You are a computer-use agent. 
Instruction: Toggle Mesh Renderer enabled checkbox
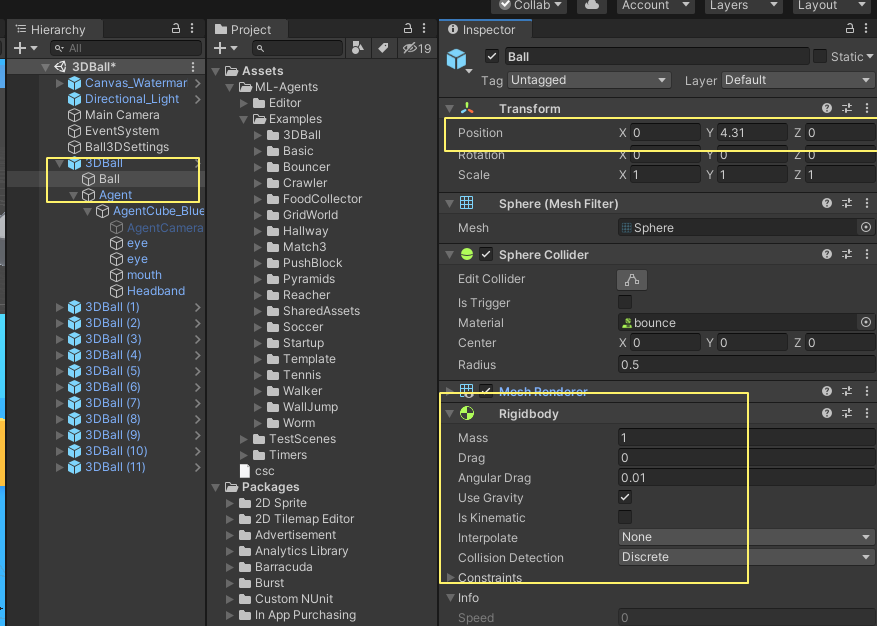(485, 391)
